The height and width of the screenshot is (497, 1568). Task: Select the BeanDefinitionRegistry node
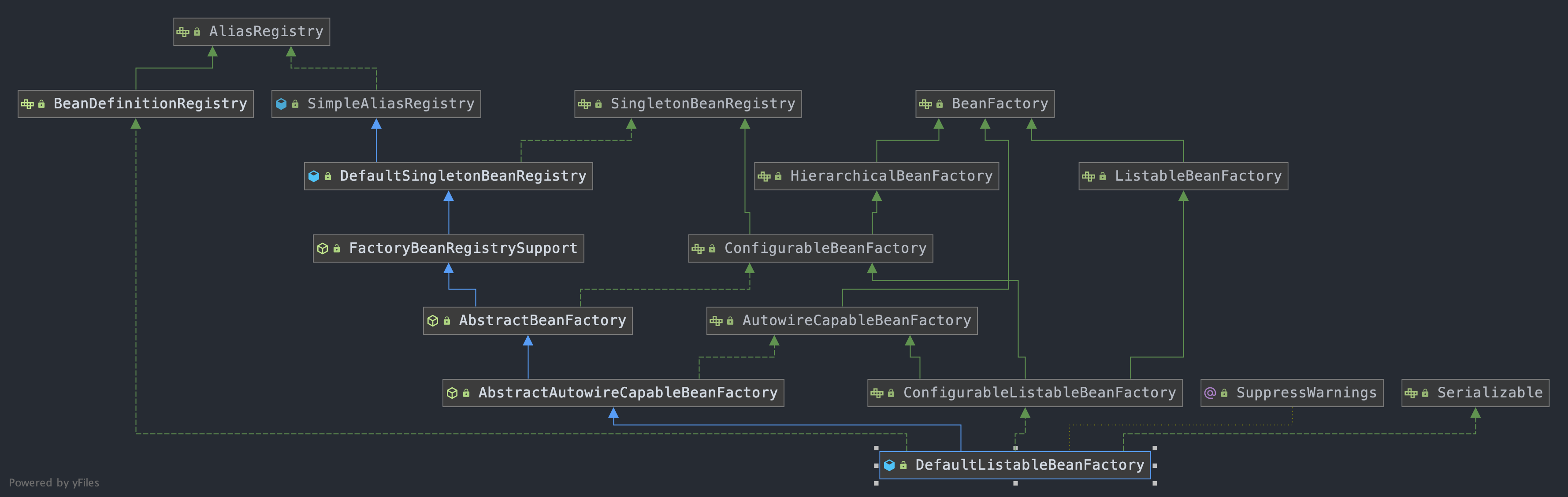(x=150, y=104)
